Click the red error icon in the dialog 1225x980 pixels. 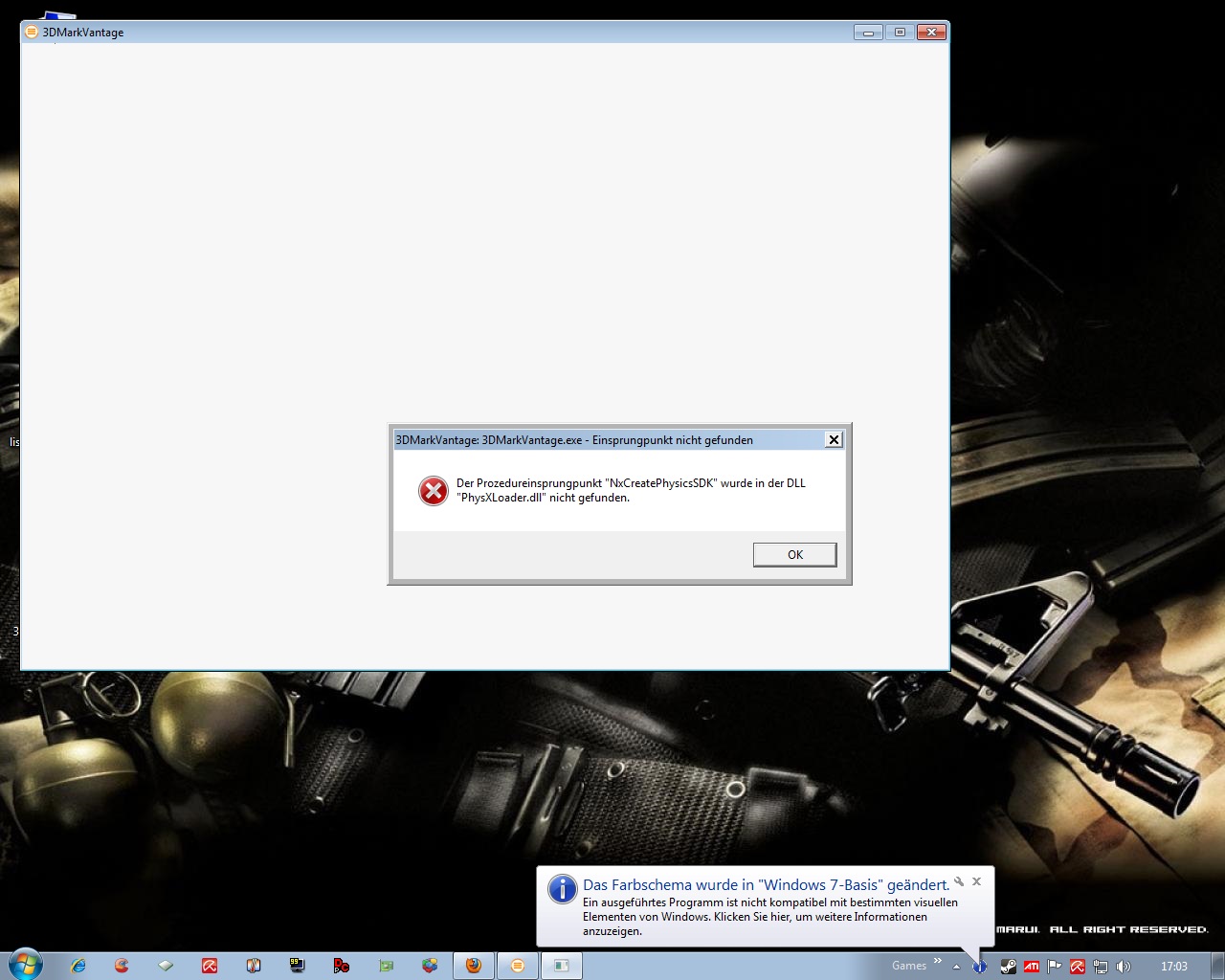(434, 491)
